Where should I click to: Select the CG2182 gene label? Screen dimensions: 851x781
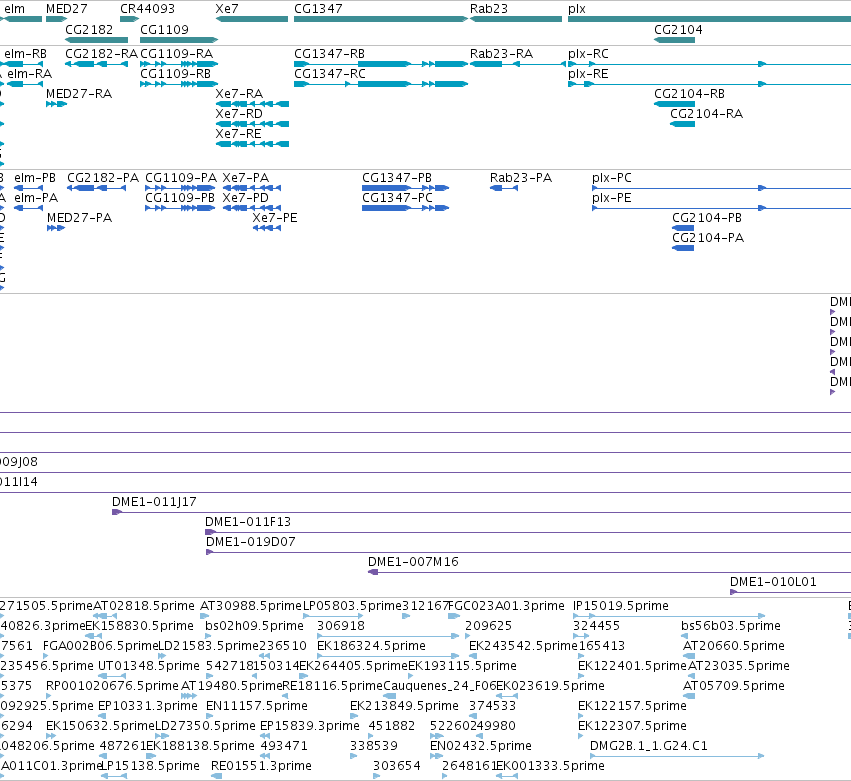(89, 29)
